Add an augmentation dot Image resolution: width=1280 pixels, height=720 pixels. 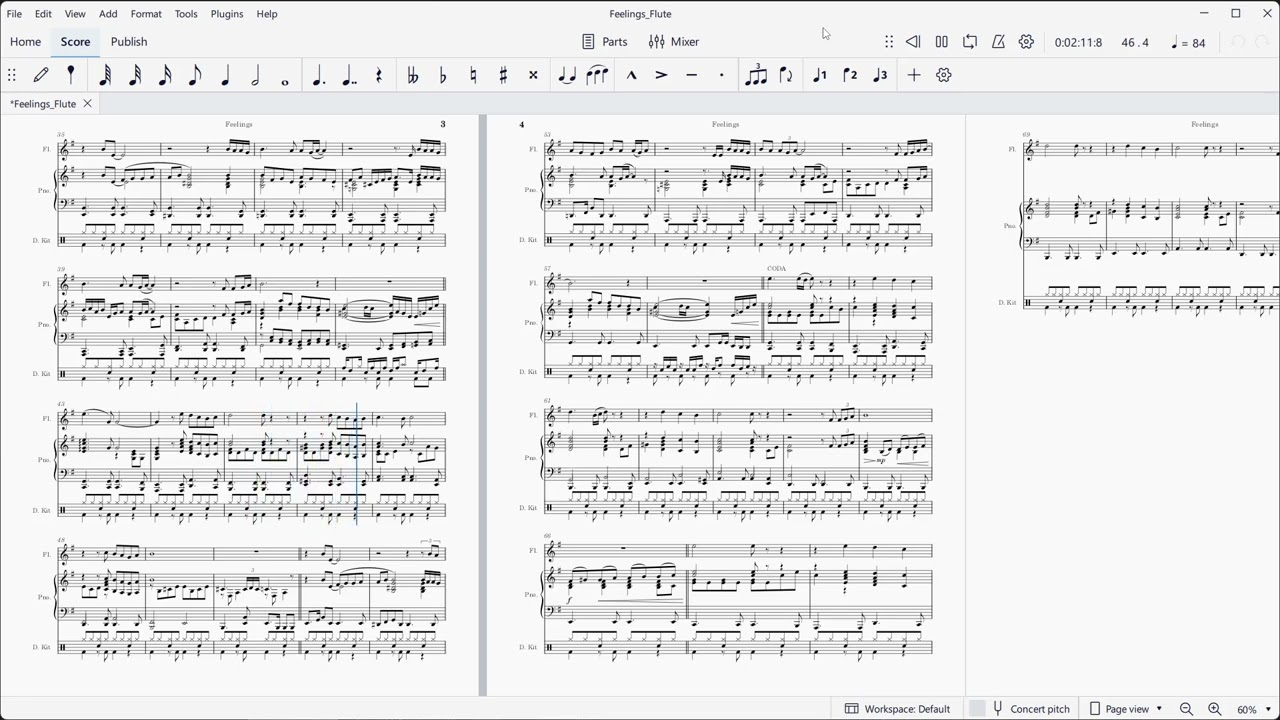(x=319, y=75)
